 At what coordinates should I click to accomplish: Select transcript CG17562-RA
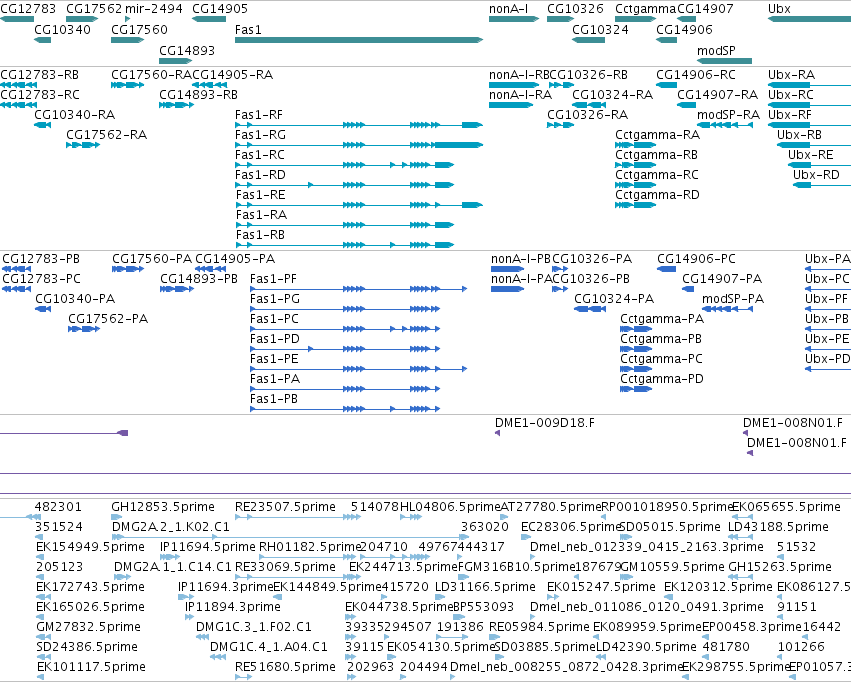[x=106, y=135]
